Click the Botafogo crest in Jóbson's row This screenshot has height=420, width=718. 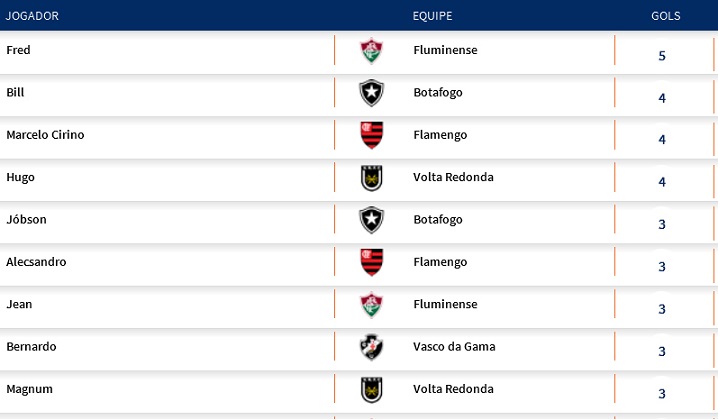372,220
